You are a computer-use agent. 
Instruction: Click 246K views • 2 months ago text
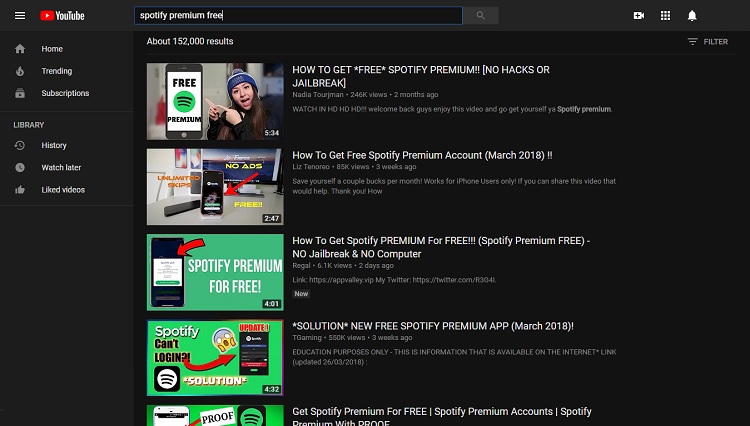394,95
